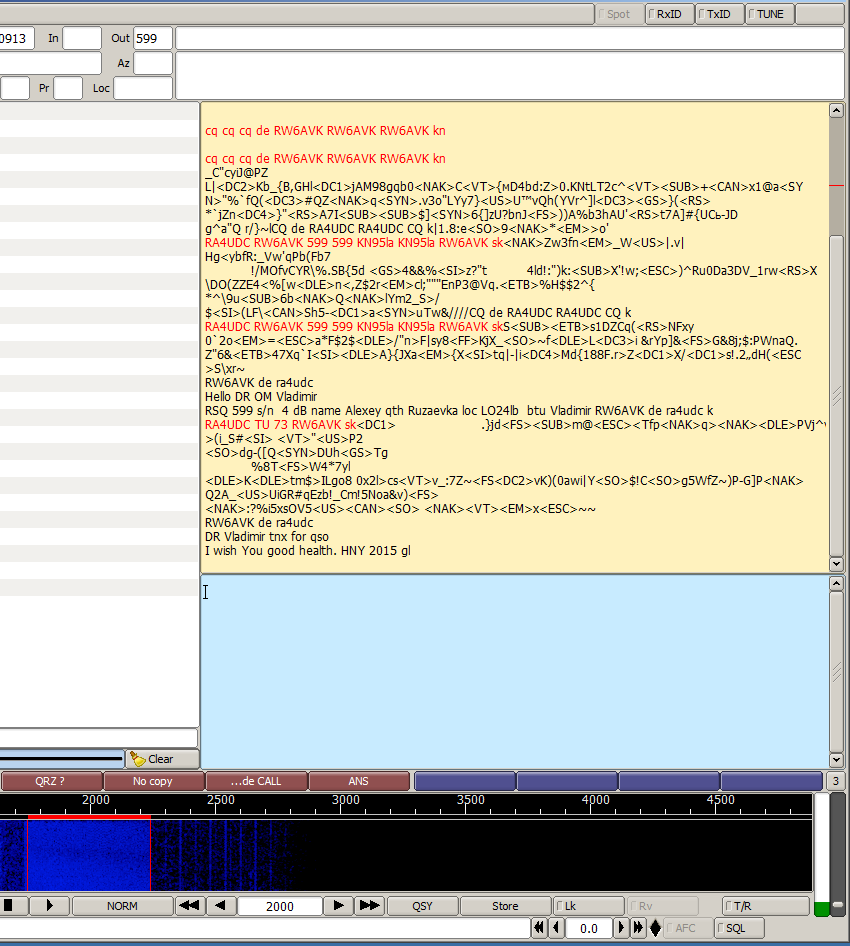Enable the Lk frequency lock
Viewport: 850px width, 946px height.
click(x=590, y=906)
